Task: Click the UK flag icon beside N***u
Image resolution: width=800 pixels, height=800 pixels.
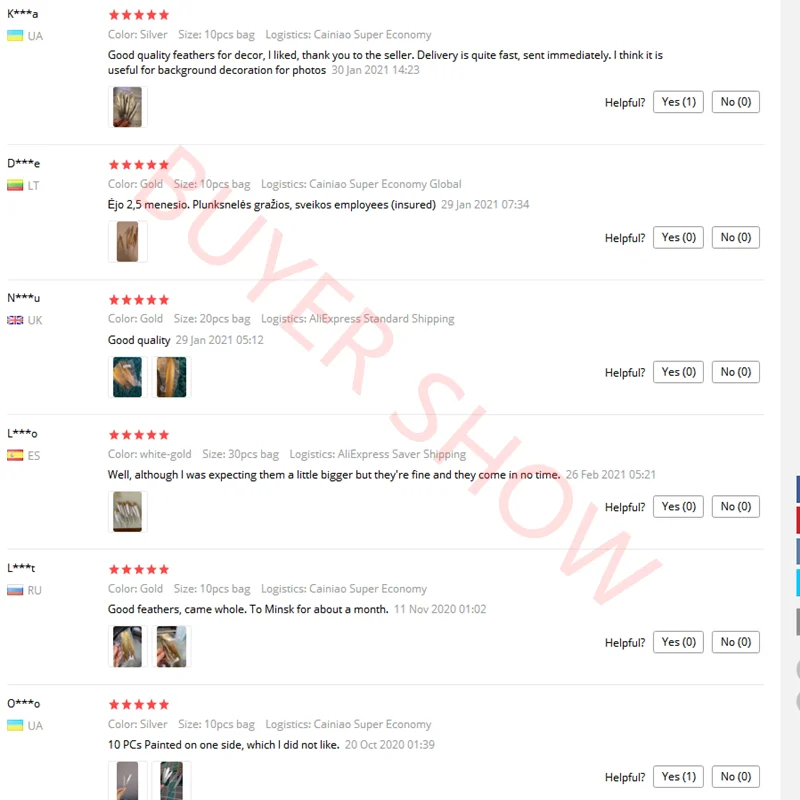Action: click(x=15, y=320)
